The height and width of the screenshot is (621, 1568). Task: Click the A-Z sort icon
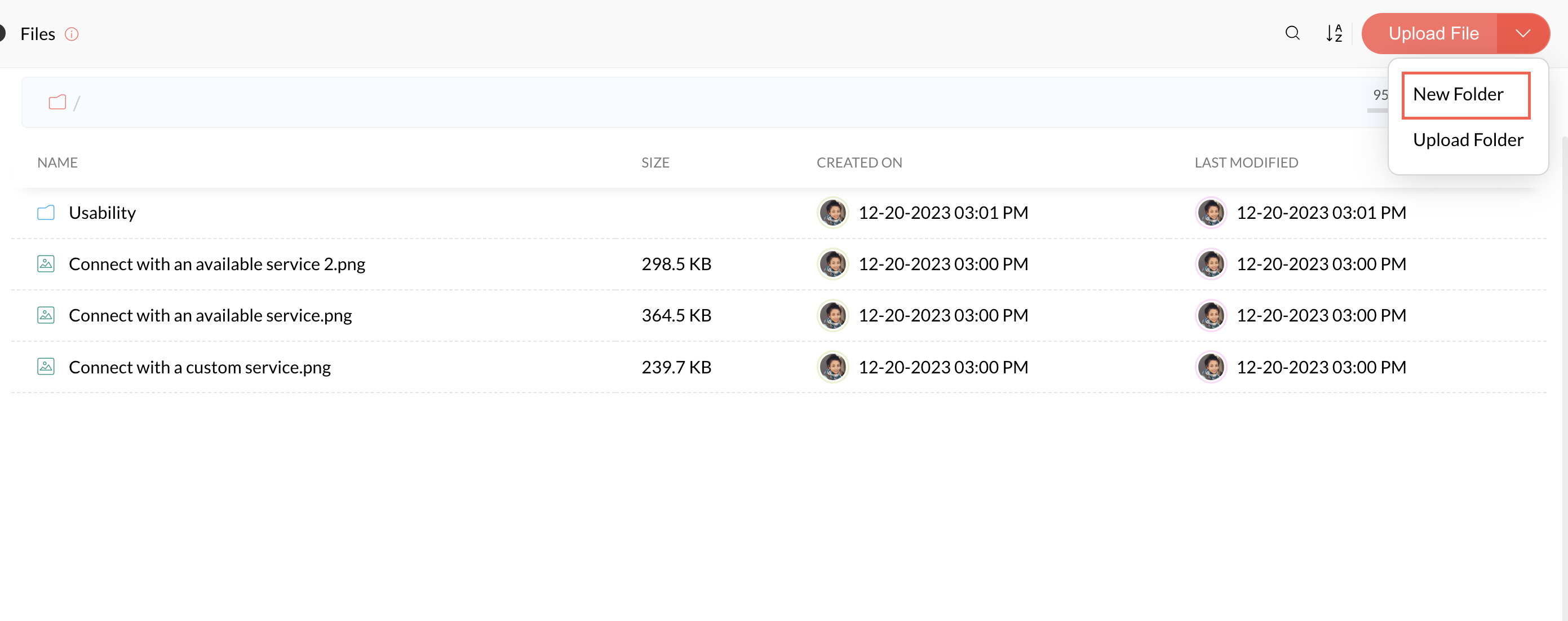1334,33
